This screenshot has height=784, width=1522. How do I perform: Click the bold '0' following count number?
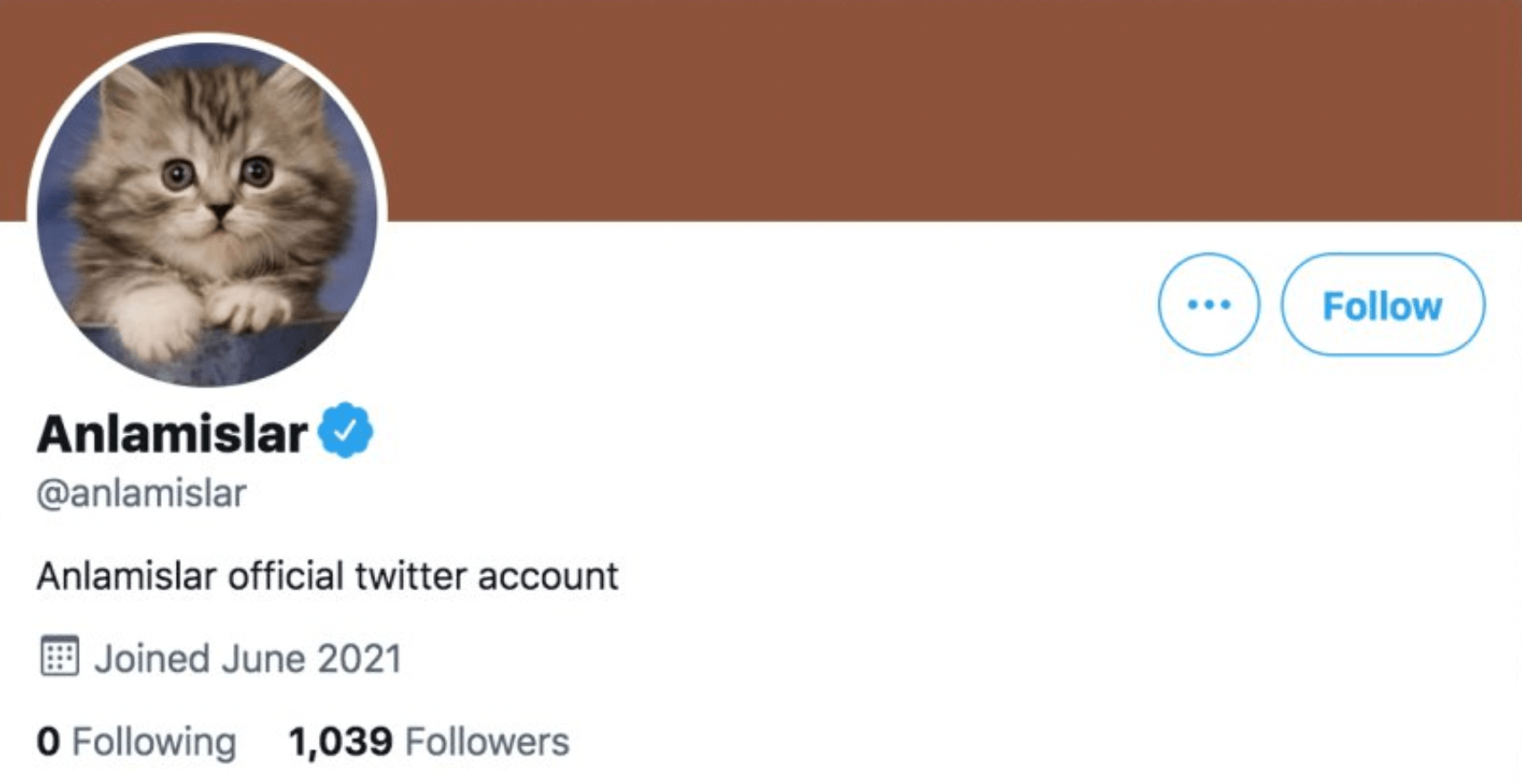tap(48, 741)
